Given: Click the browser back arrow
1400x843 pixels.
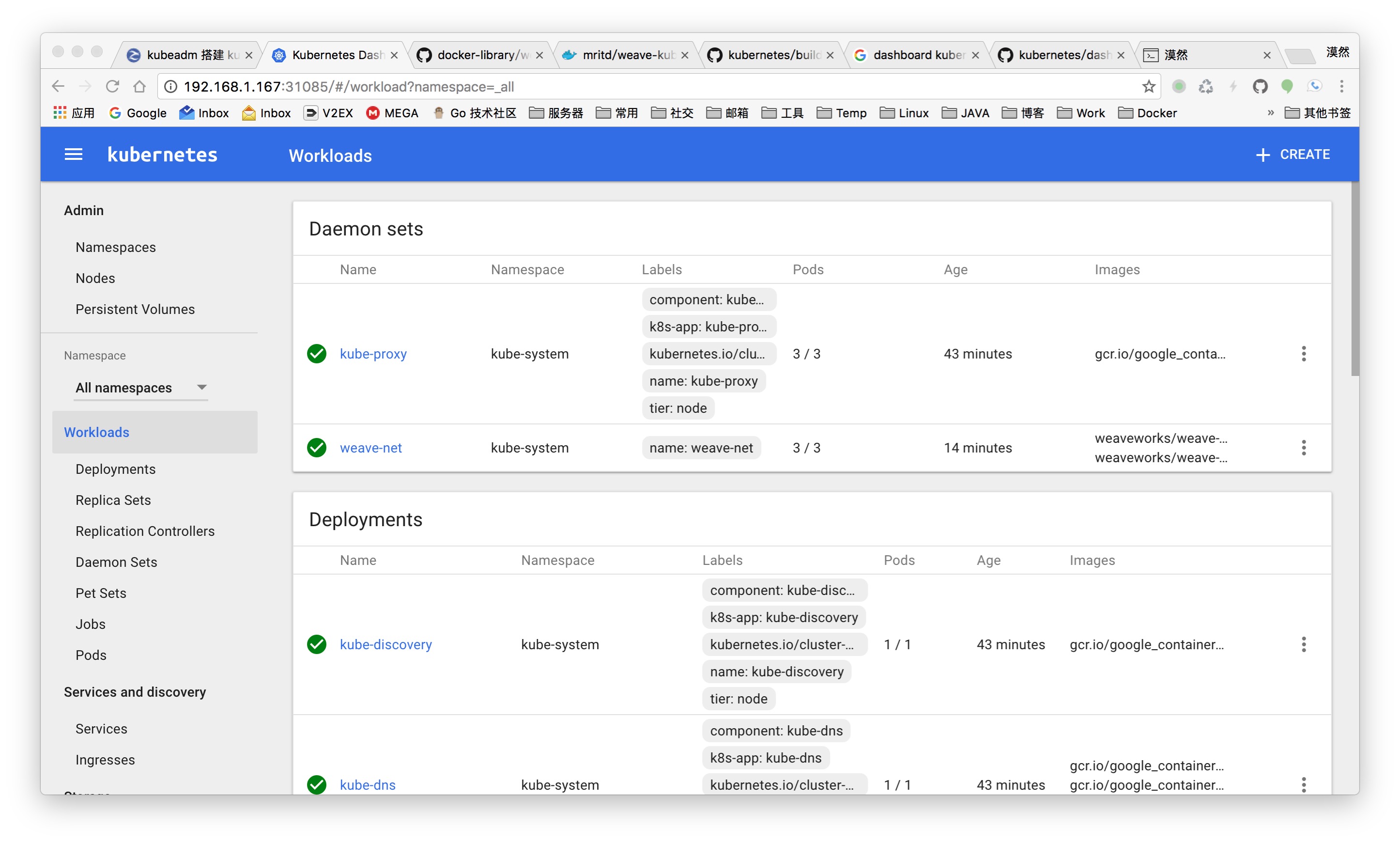Looking at the screenshot, I should [58, 86].
